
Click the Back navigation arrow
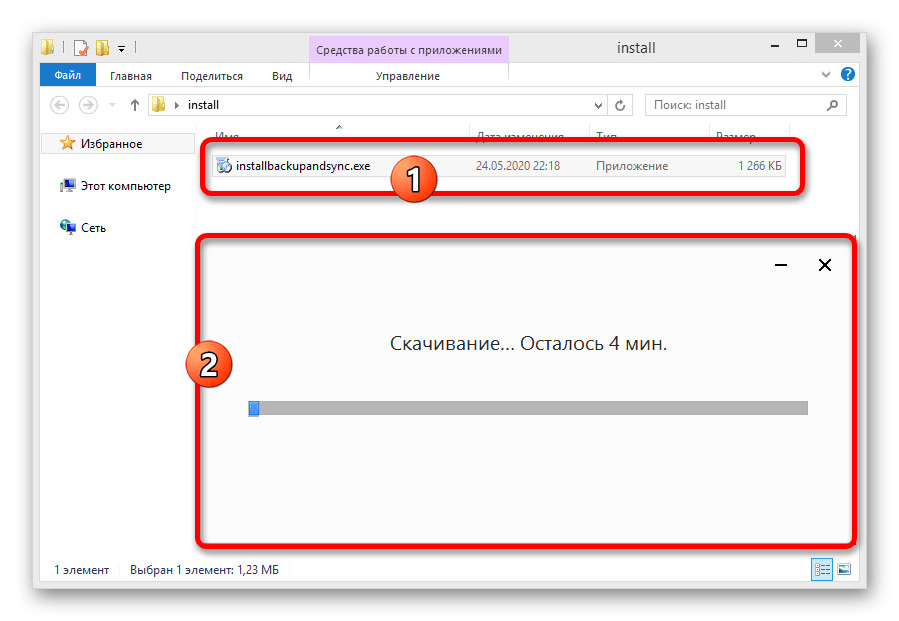coord(59,105)
